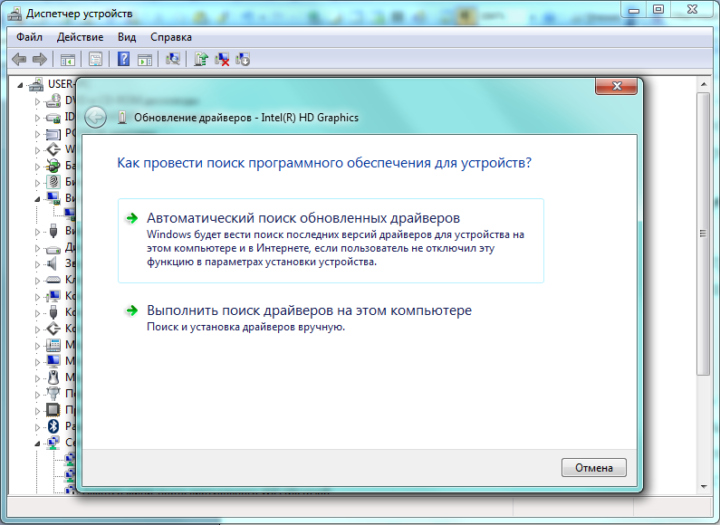Select the speaker sound devices icon
This screenshot has width=720, height=525.
53,263
